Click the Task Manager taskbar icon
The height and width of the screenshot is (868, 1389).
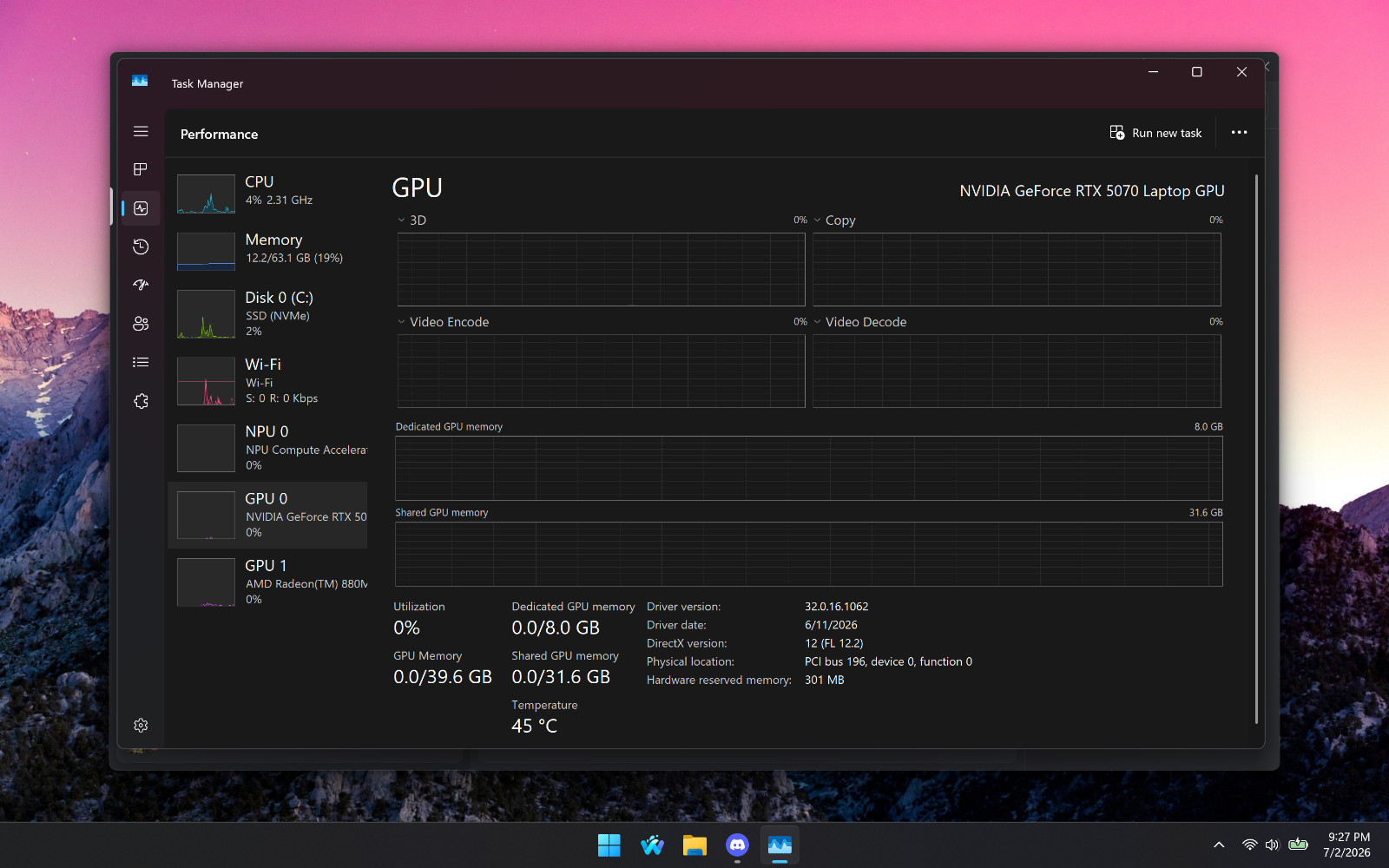[x=780, y=845]
